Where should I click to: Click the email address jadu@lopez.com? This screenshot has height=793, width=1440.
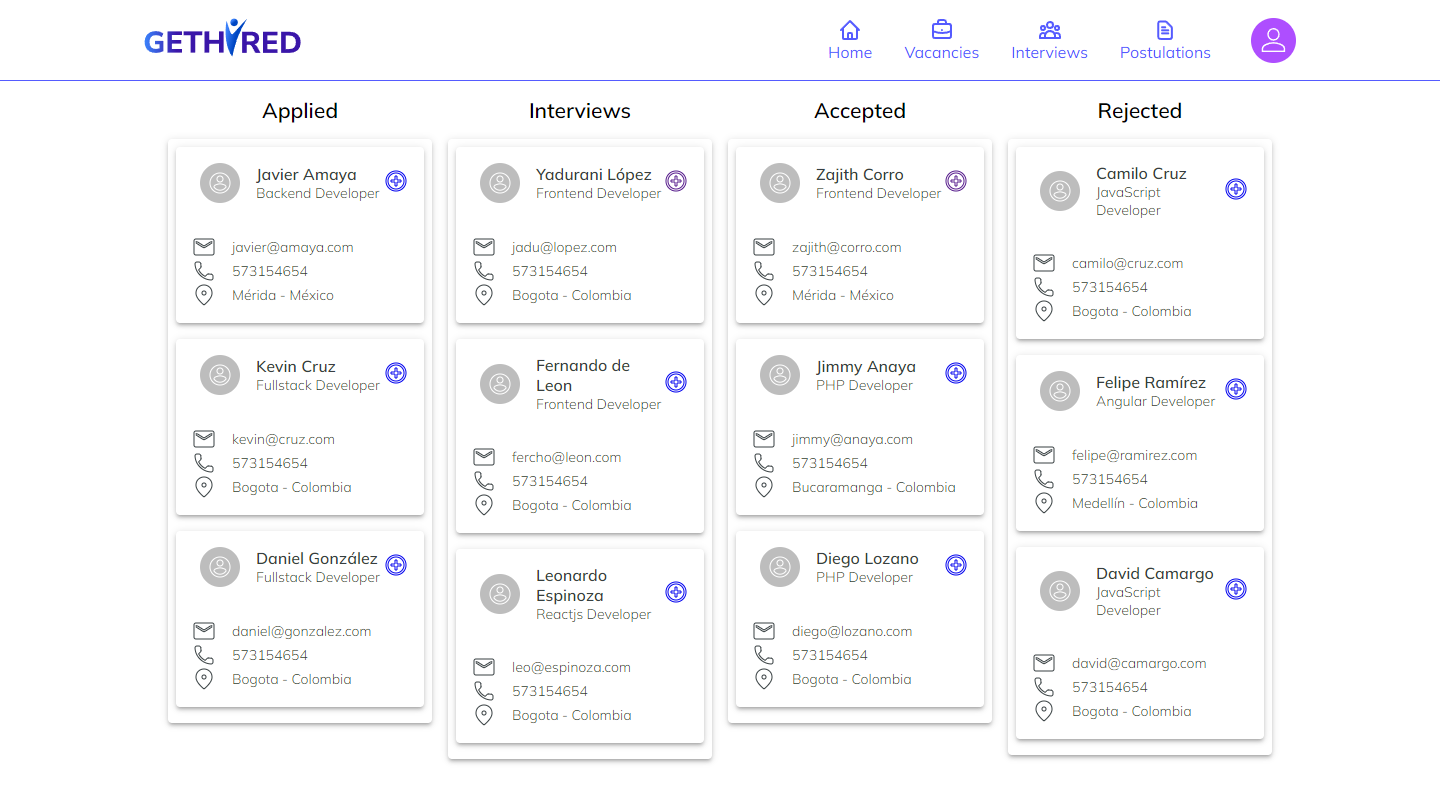click(x=565, y=247)
